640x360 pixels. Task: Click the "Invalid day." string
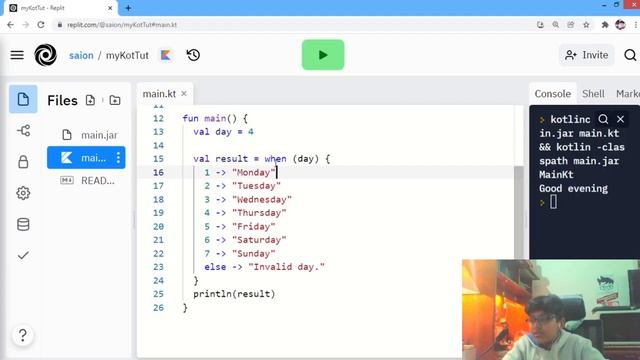click(x=286, y=267)
